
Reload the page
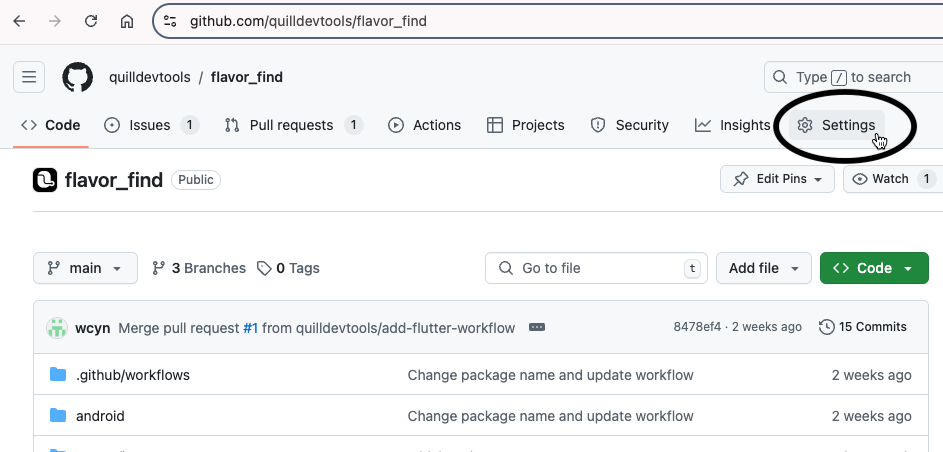pos(91,21)
